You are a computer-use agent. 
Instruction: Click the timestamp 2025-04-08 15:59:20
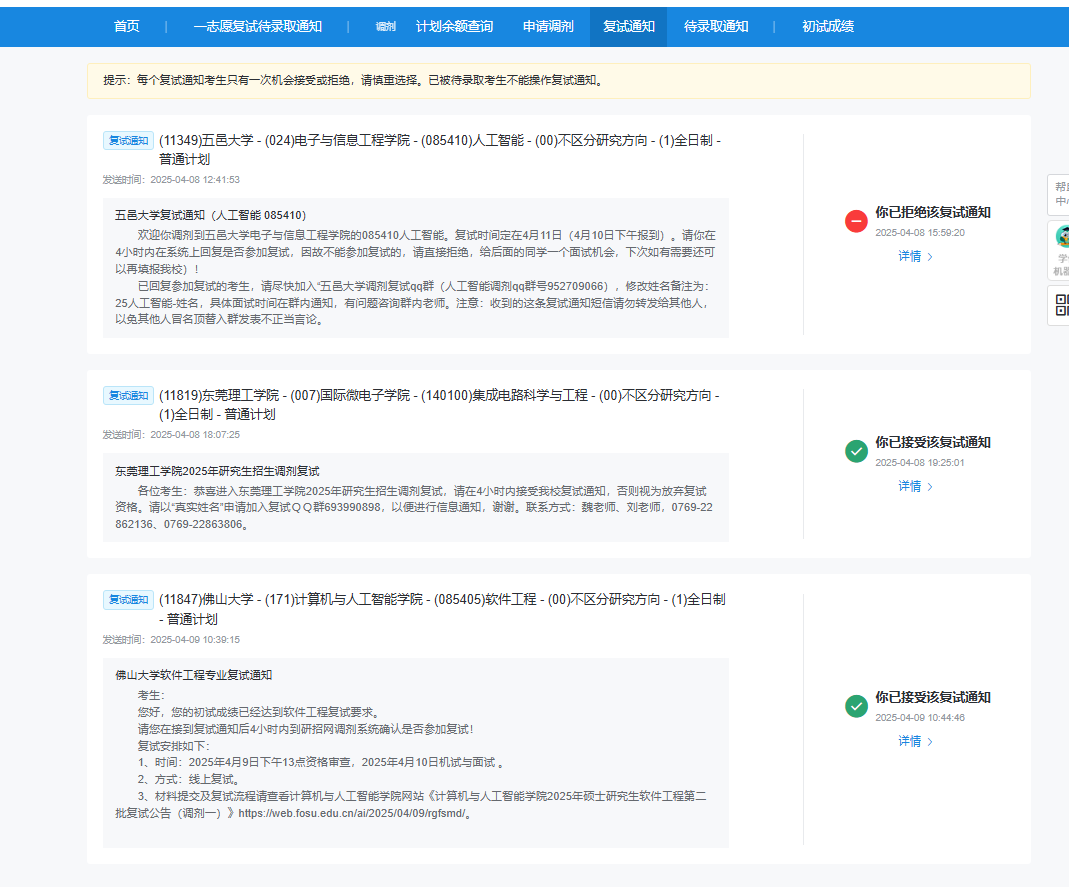click(x=920, y=232)
